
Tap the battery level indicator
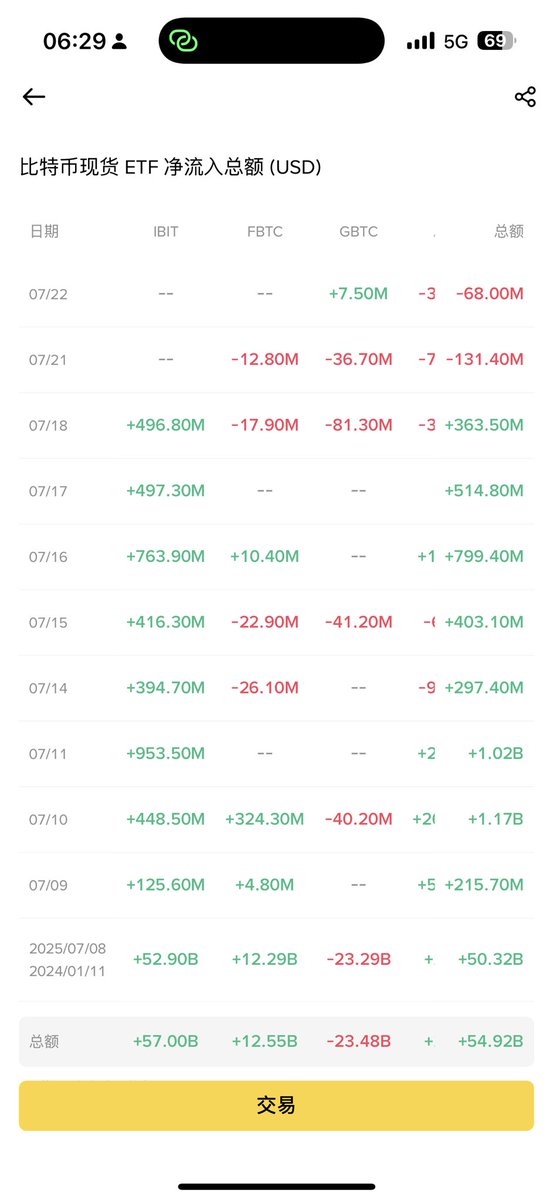point(496,41)
